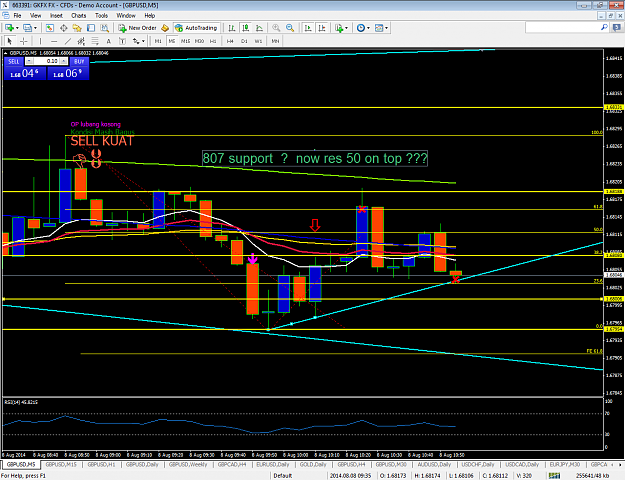Open the Insert menu
This screenshot has width=625, height=480.
point(56,16)
